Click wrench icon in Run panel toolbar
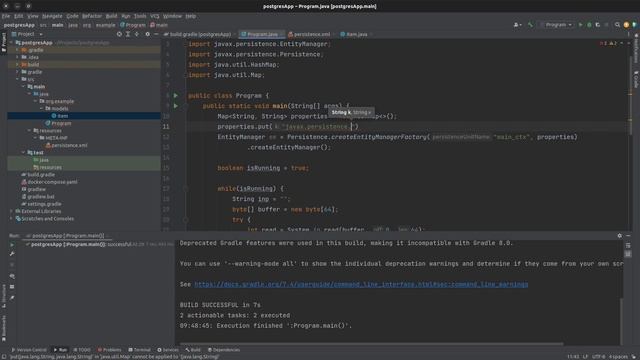This screenshot has height=360, width=640. coord(12,254)
